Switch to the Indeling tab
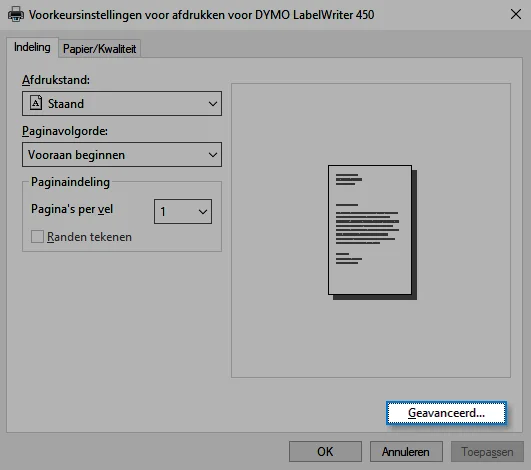Viewport: 531px width, 470px height. click(32, 47)
